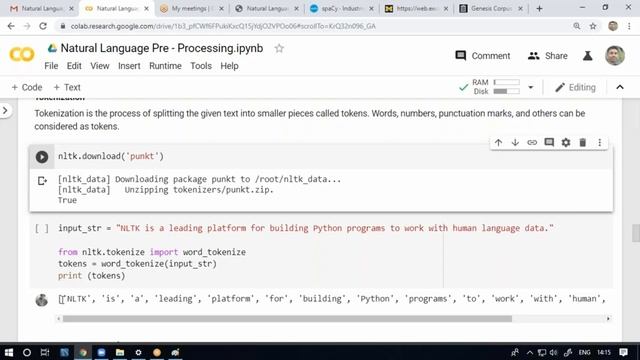The width and height of the screenshot is (640, 360).
Task: Reload the page in browser
Action: pyautogui.click(x=43, y=26)
